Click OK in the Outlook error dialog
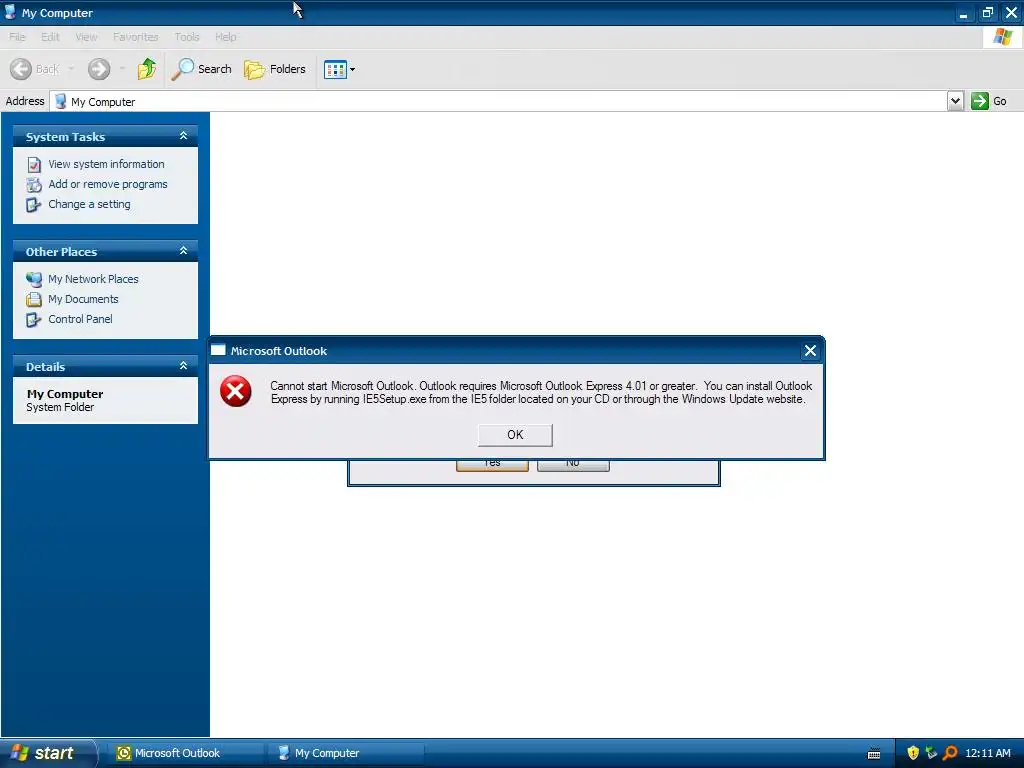This screenshot has width=1024, height=768. click(515, 435)
